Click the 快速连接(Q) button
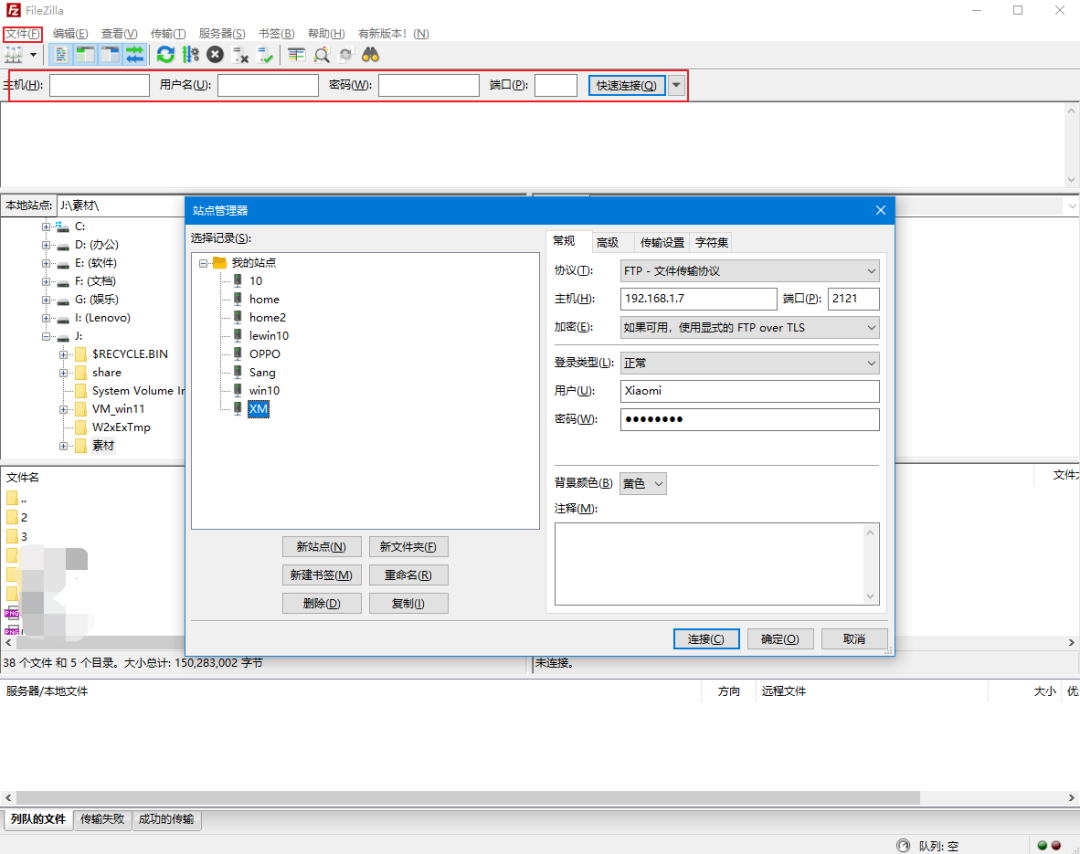This screenshot has height=854, width=1080. coord(626,85)
